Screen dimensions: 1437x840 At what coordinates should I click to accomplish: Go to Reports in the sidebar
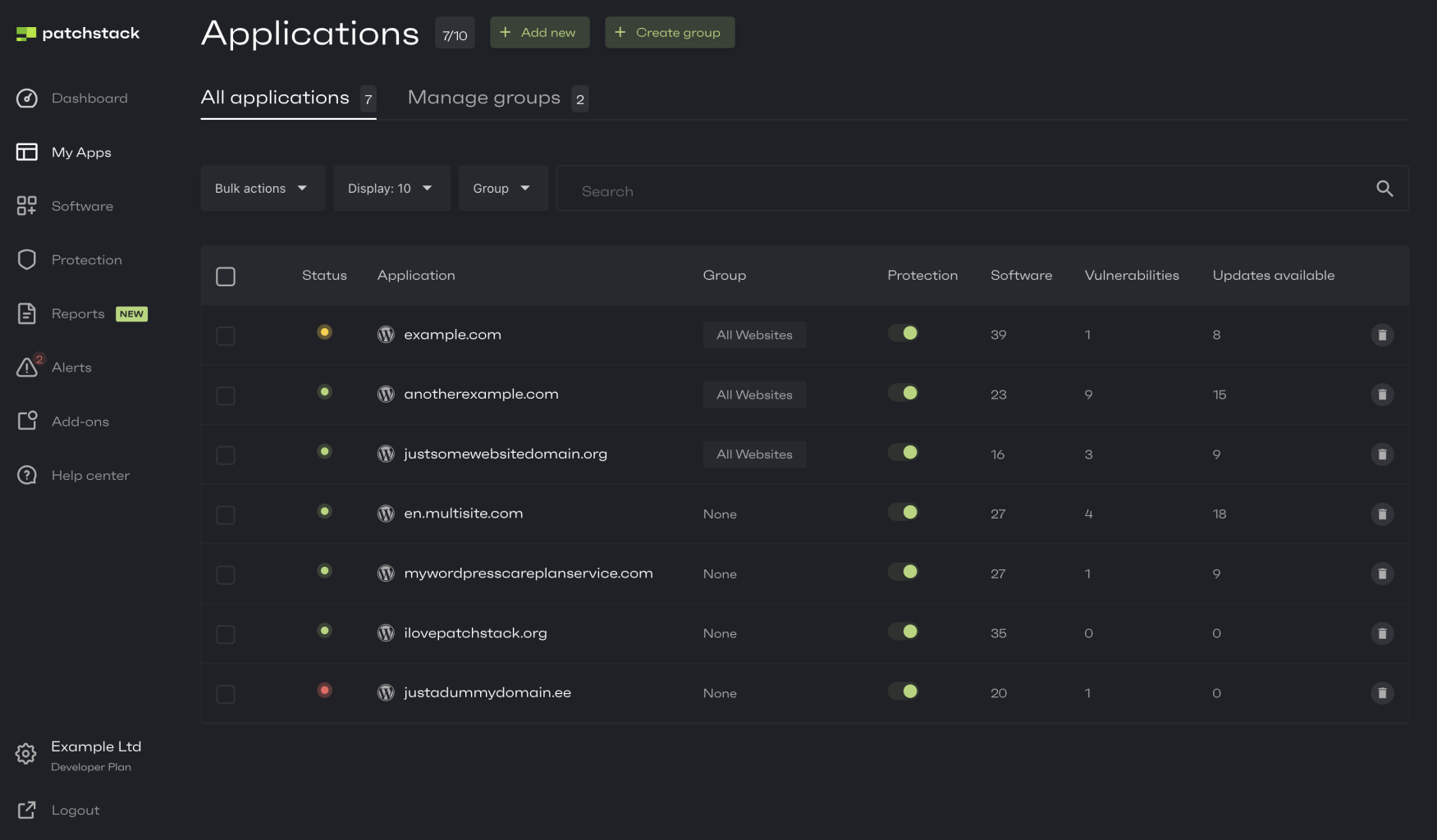coord(78,313)
